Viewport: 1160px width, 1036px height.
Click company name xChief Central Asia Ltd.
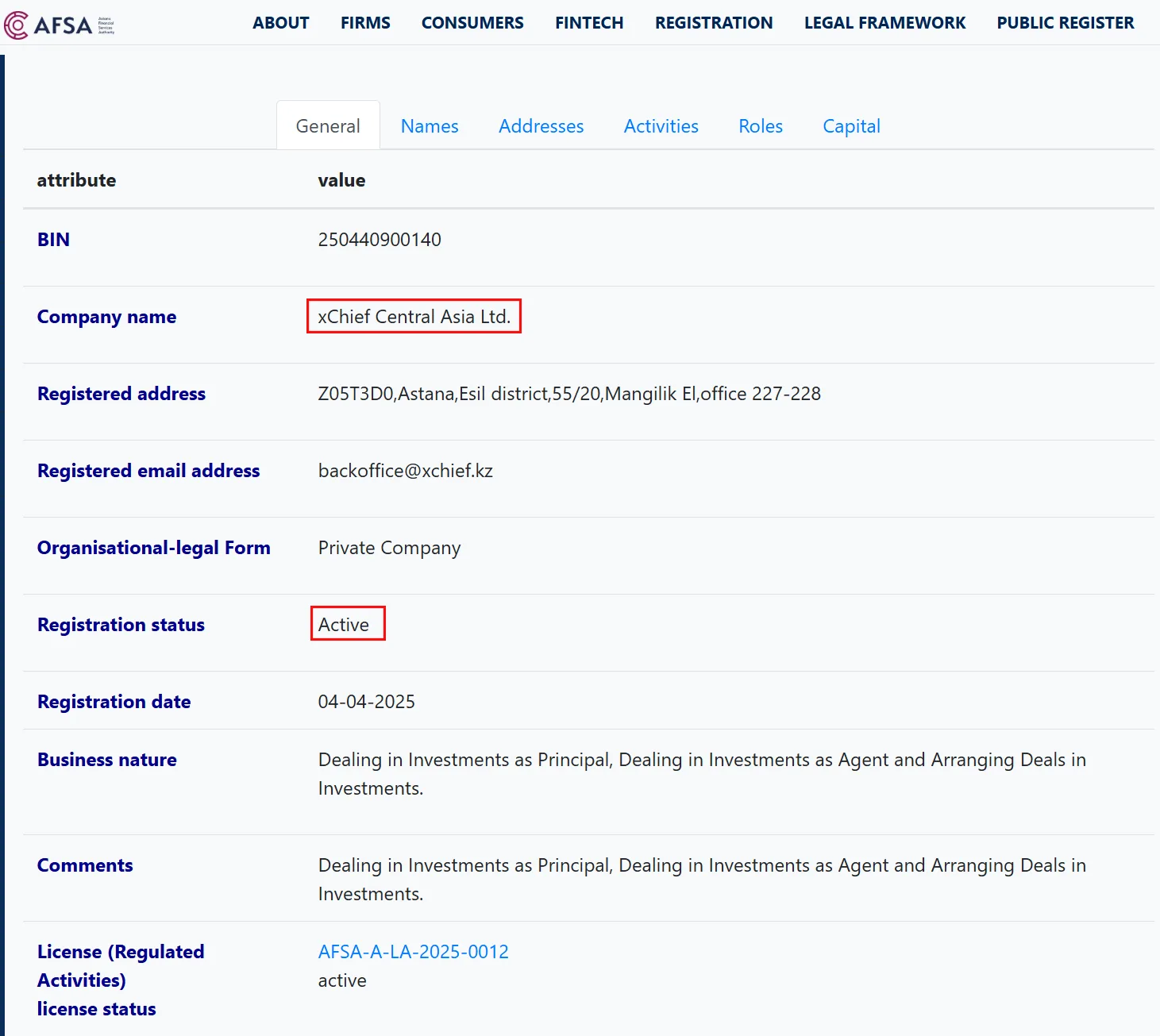(414, 317)
